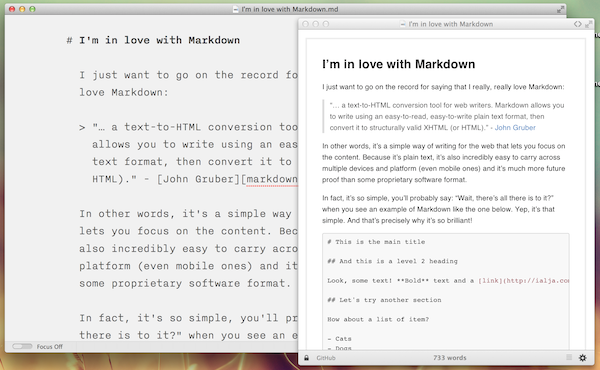
Task: Close the preview window
Action: (x=305, y=24)
